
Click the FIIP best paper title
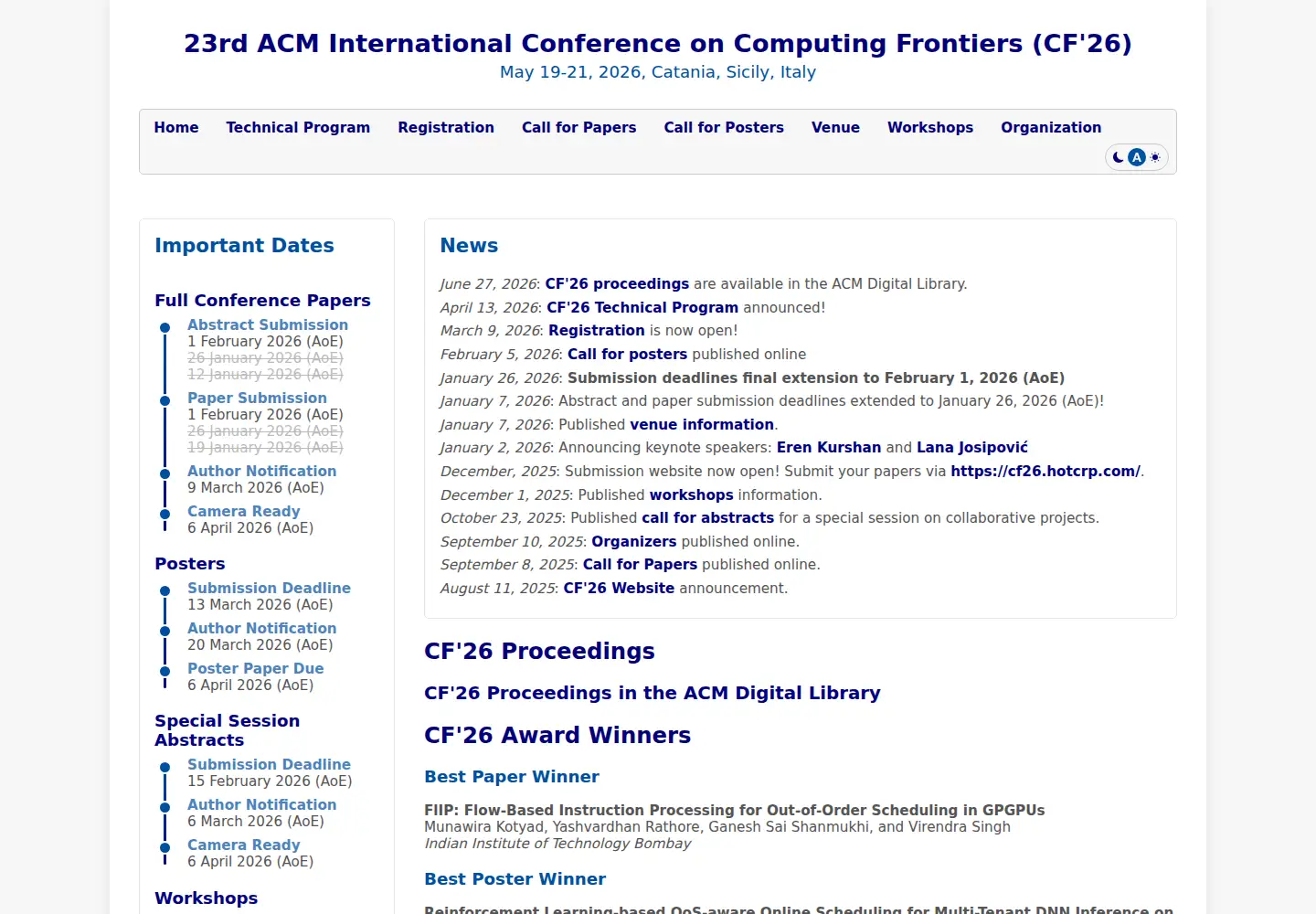coord(735,811)
